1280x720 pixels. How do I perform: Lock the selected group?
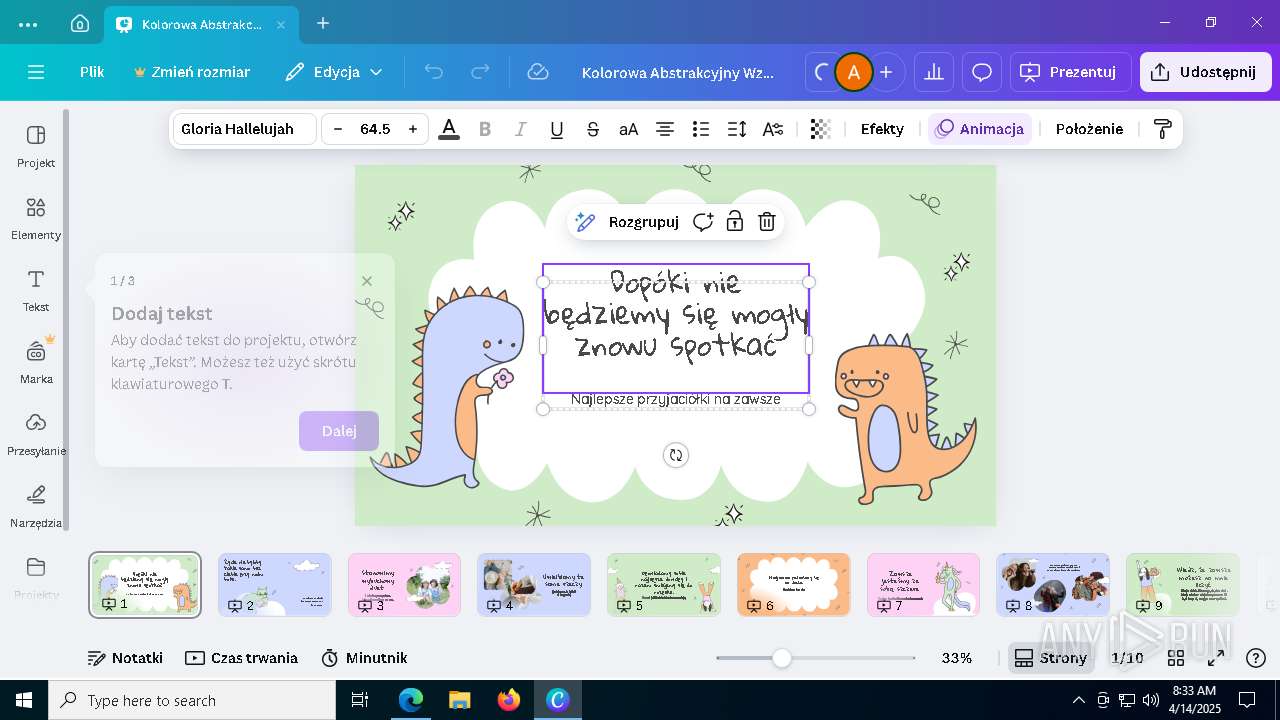tap(735, 222)
